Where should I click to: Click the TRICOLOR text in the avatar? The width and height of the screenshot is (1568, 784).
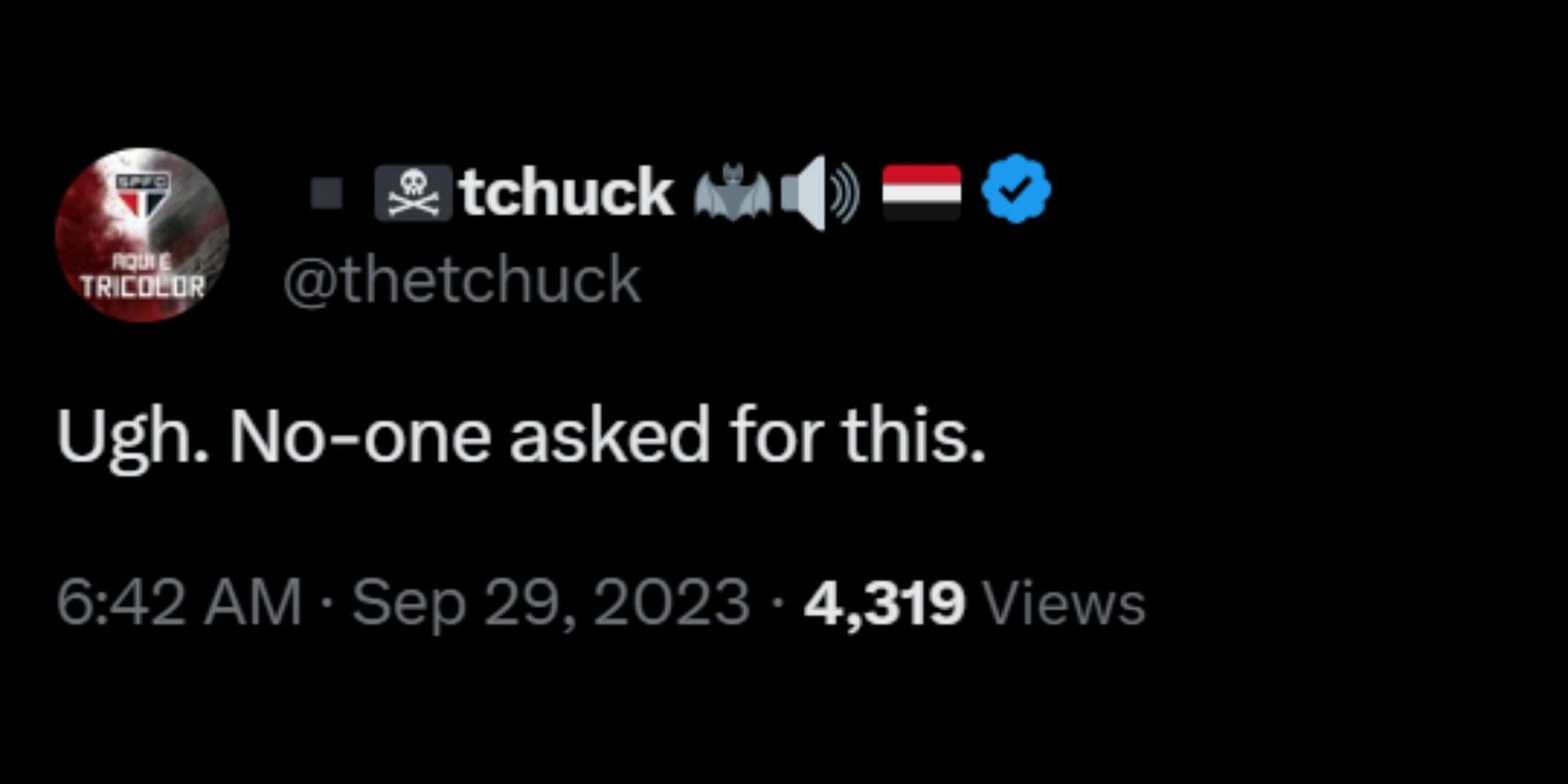point(142,286)
